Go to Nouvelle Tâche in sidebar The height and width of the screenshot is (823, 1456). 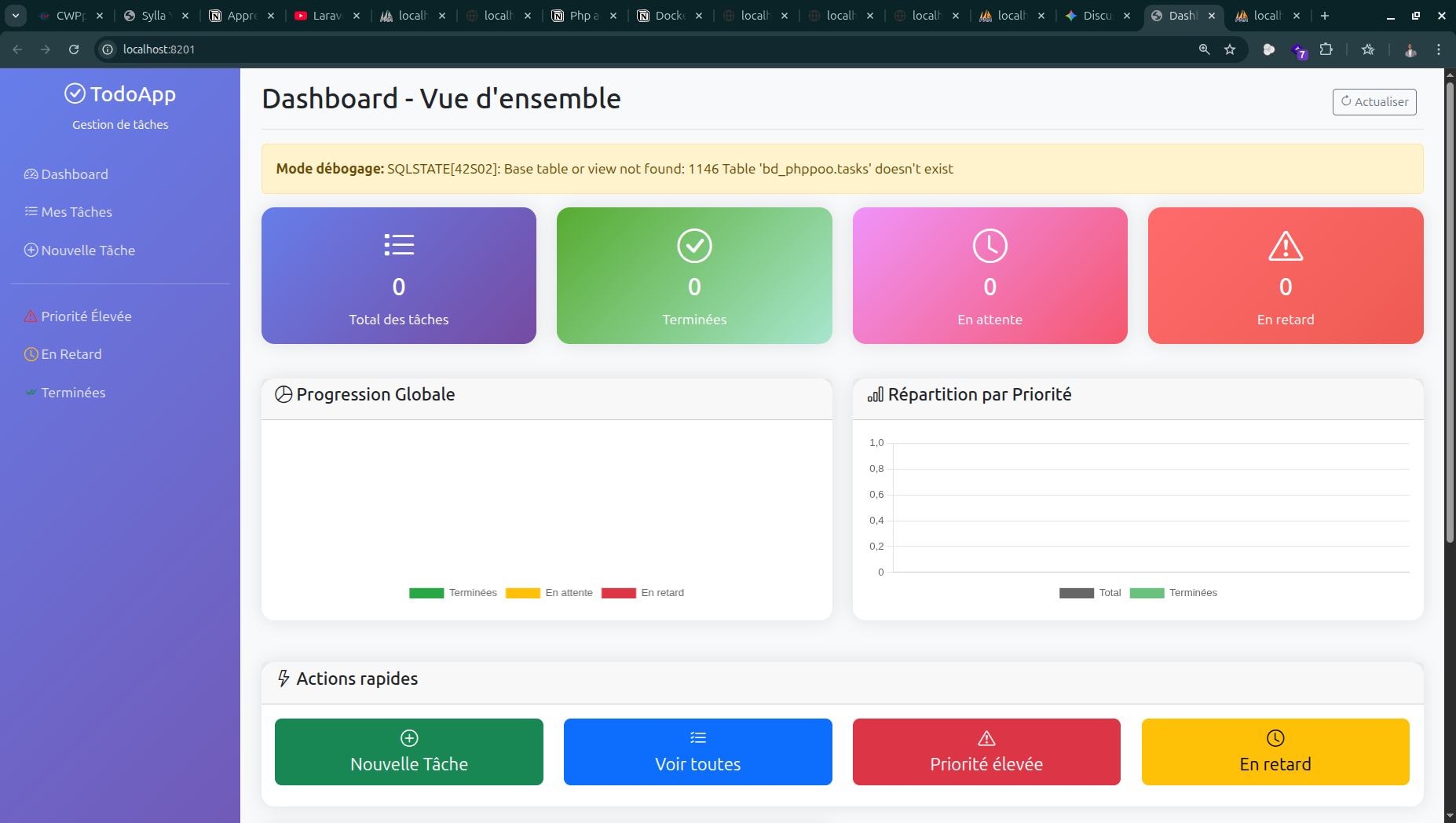[x=79, y=251]
